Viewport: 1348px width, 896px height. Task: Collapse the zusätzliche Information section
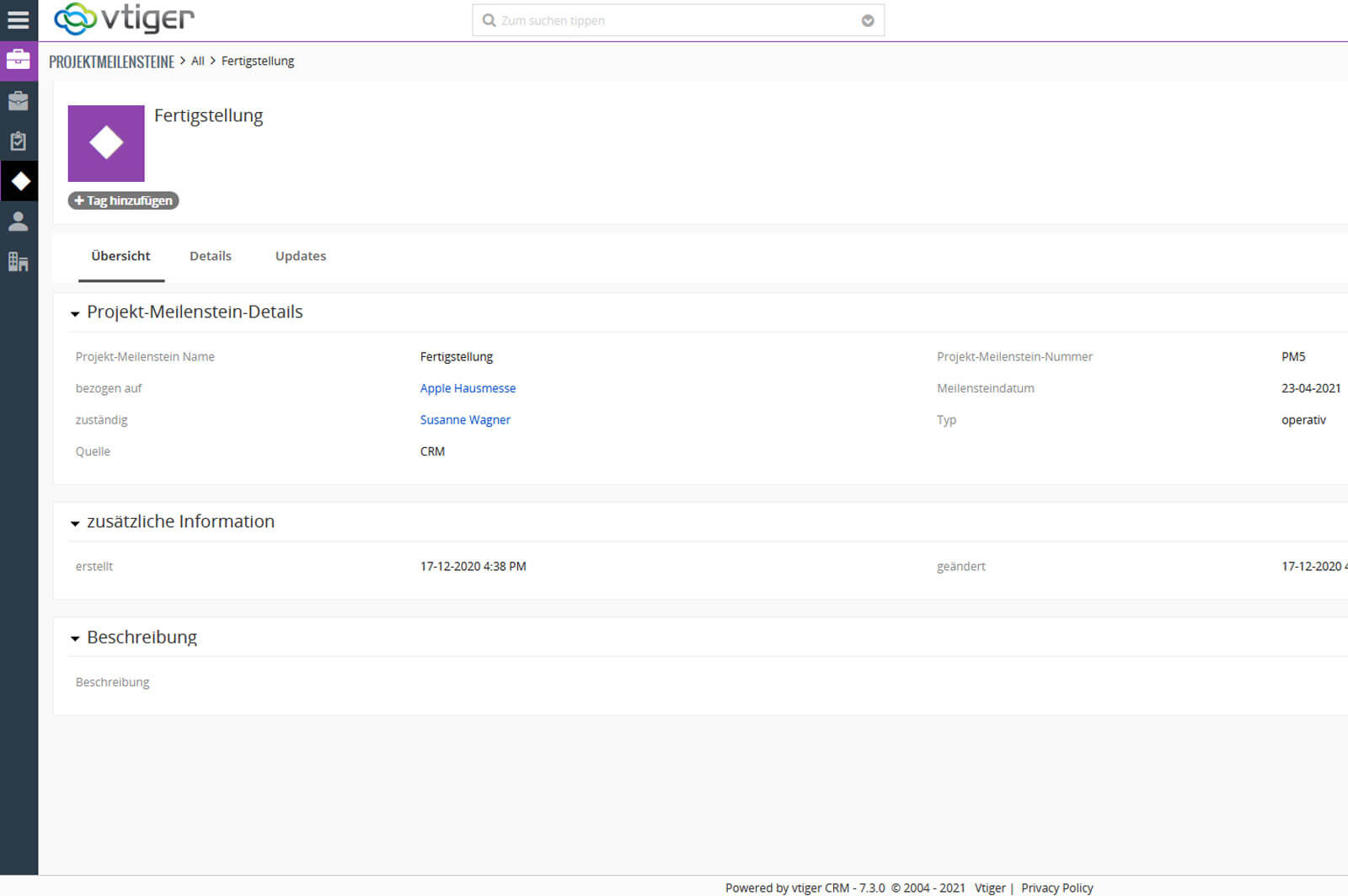(x=75, y=523)
